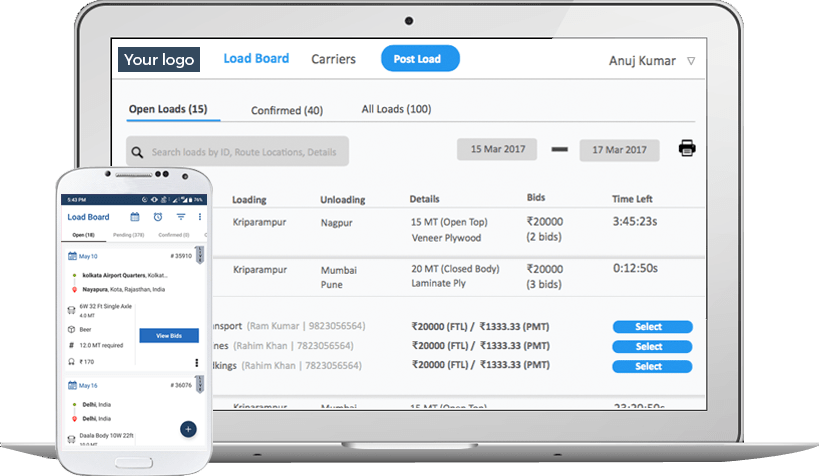Click the search loads input field

pyautogui.click(x=237, y=152)
